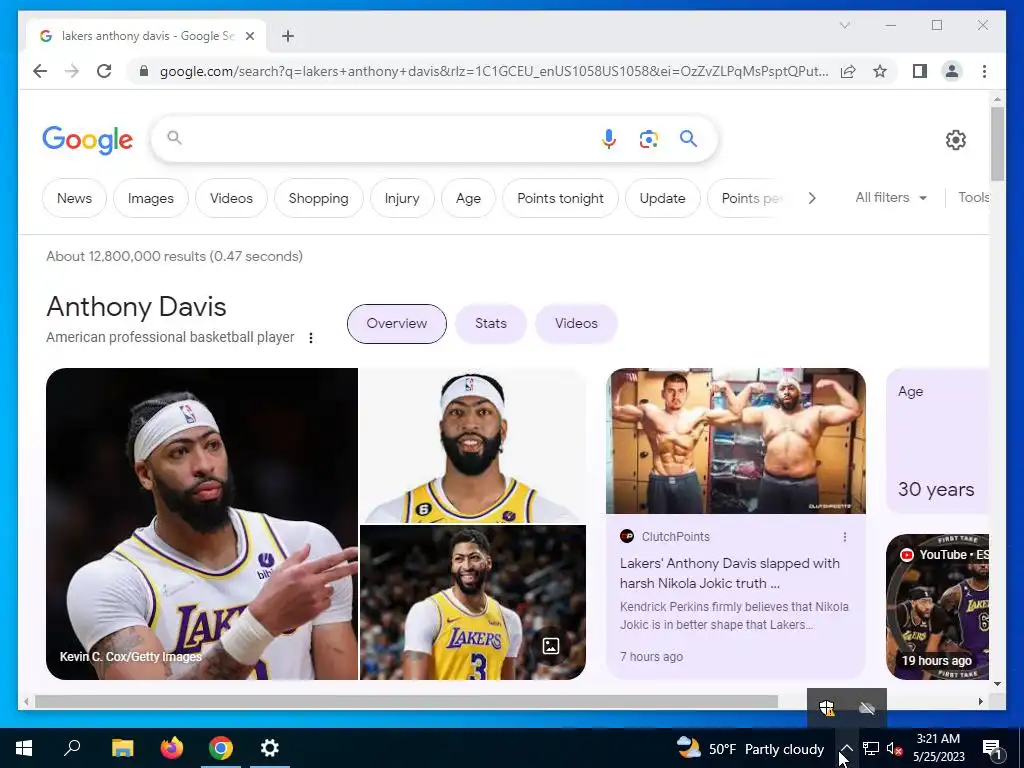Click the horizontal page scrollbar
1024x768 pixels.
(x=406, y=701)
